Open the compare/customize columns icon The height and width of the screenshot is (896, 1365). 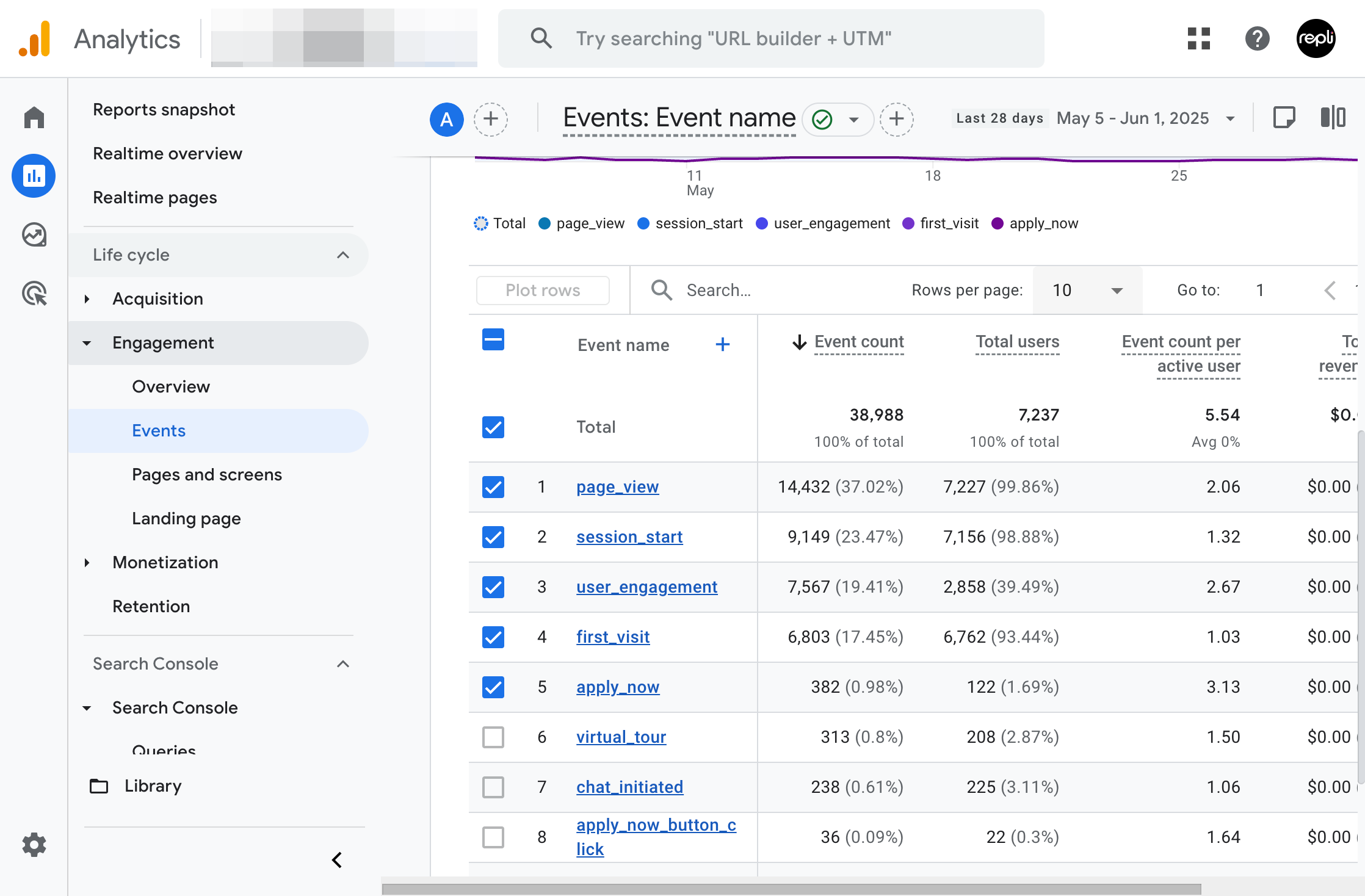click(1333, 117)
